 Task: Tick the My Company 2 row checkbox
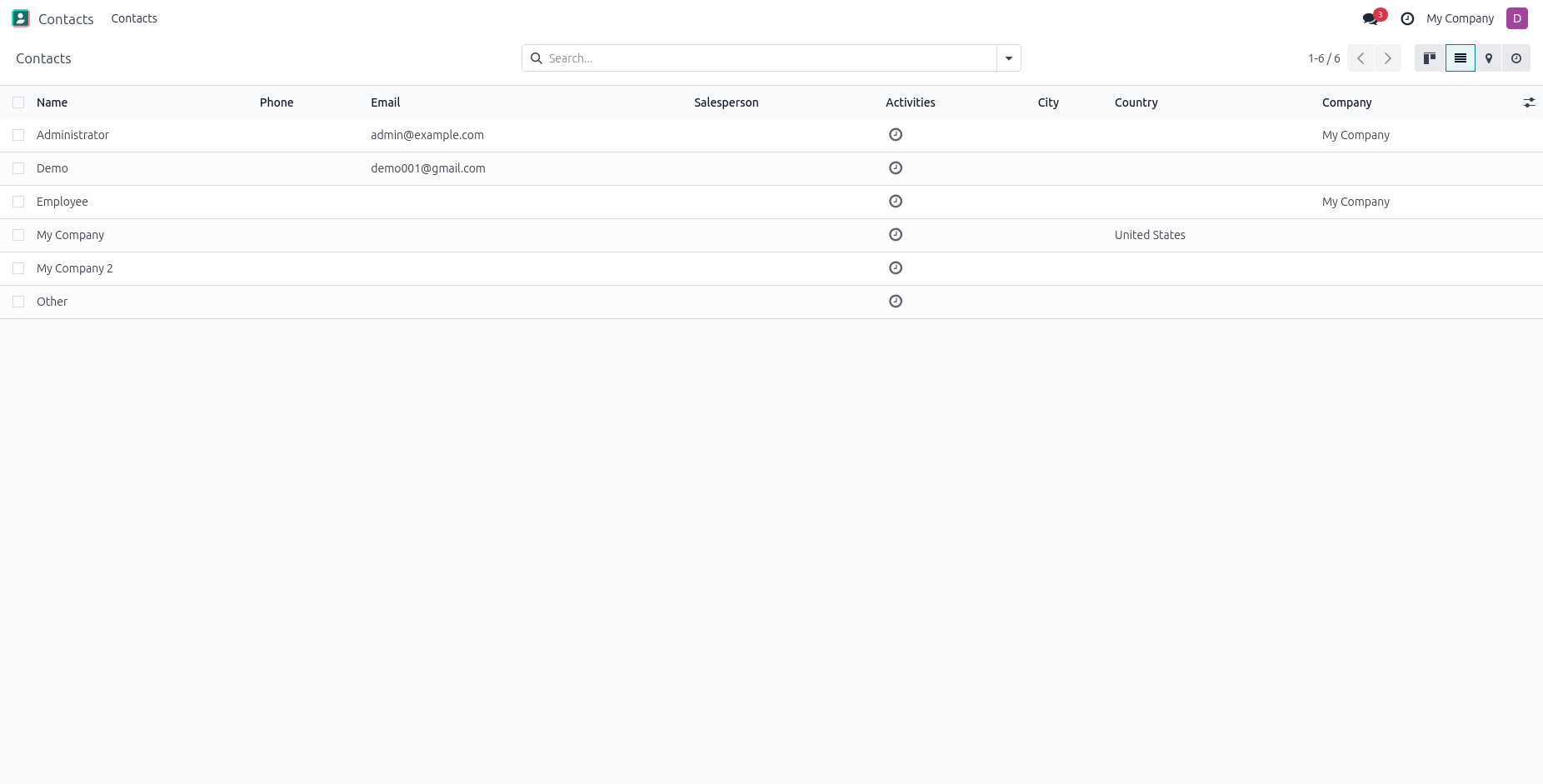pos(18,268)
